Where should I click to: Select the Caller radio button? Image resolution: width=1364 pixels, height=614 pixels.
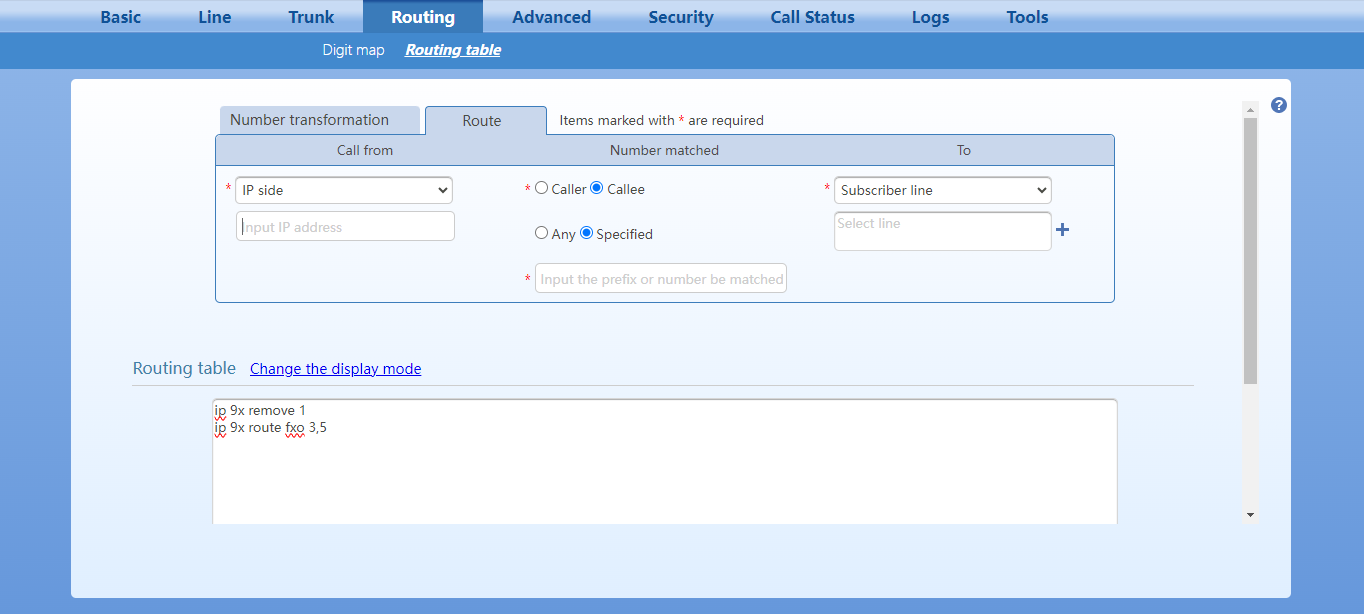click(542, 188)
